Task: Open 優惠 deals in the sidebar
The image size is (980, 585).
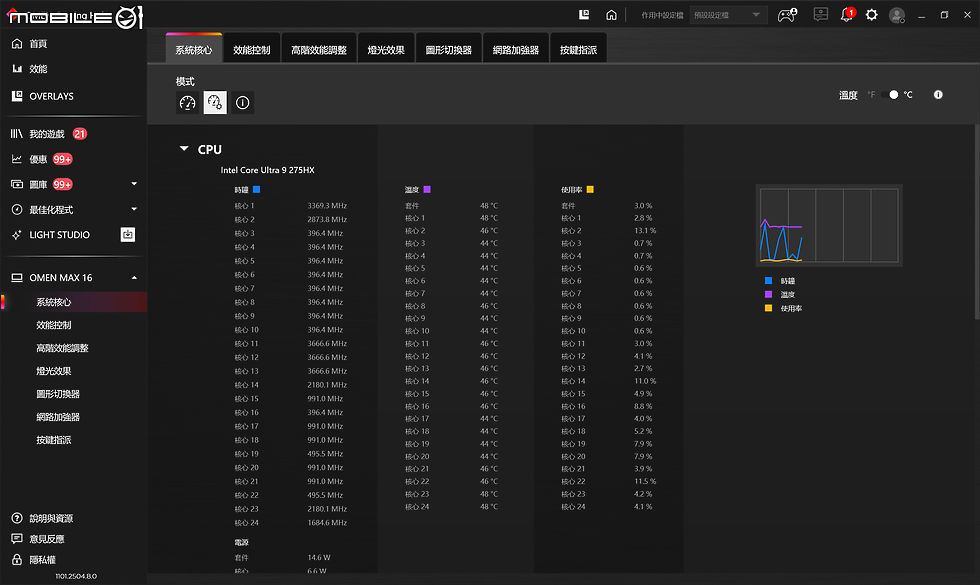Action: pyautogui.click(x=41, y=159)
